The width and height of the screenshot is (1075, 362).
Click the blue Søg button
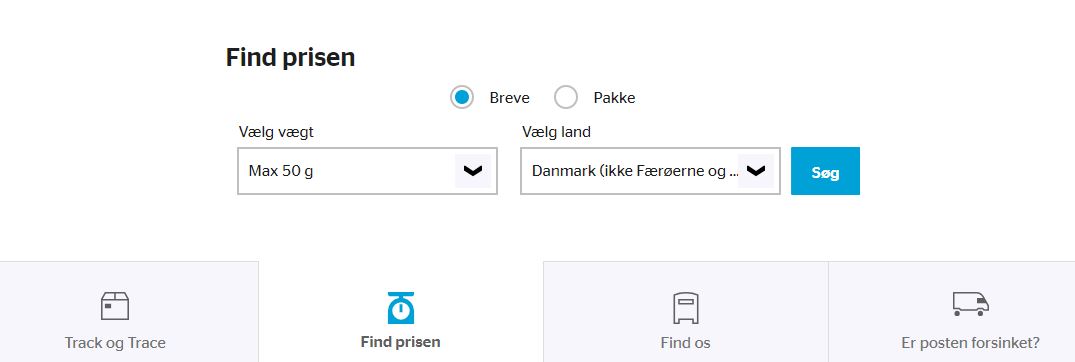(x=825, y=171)
